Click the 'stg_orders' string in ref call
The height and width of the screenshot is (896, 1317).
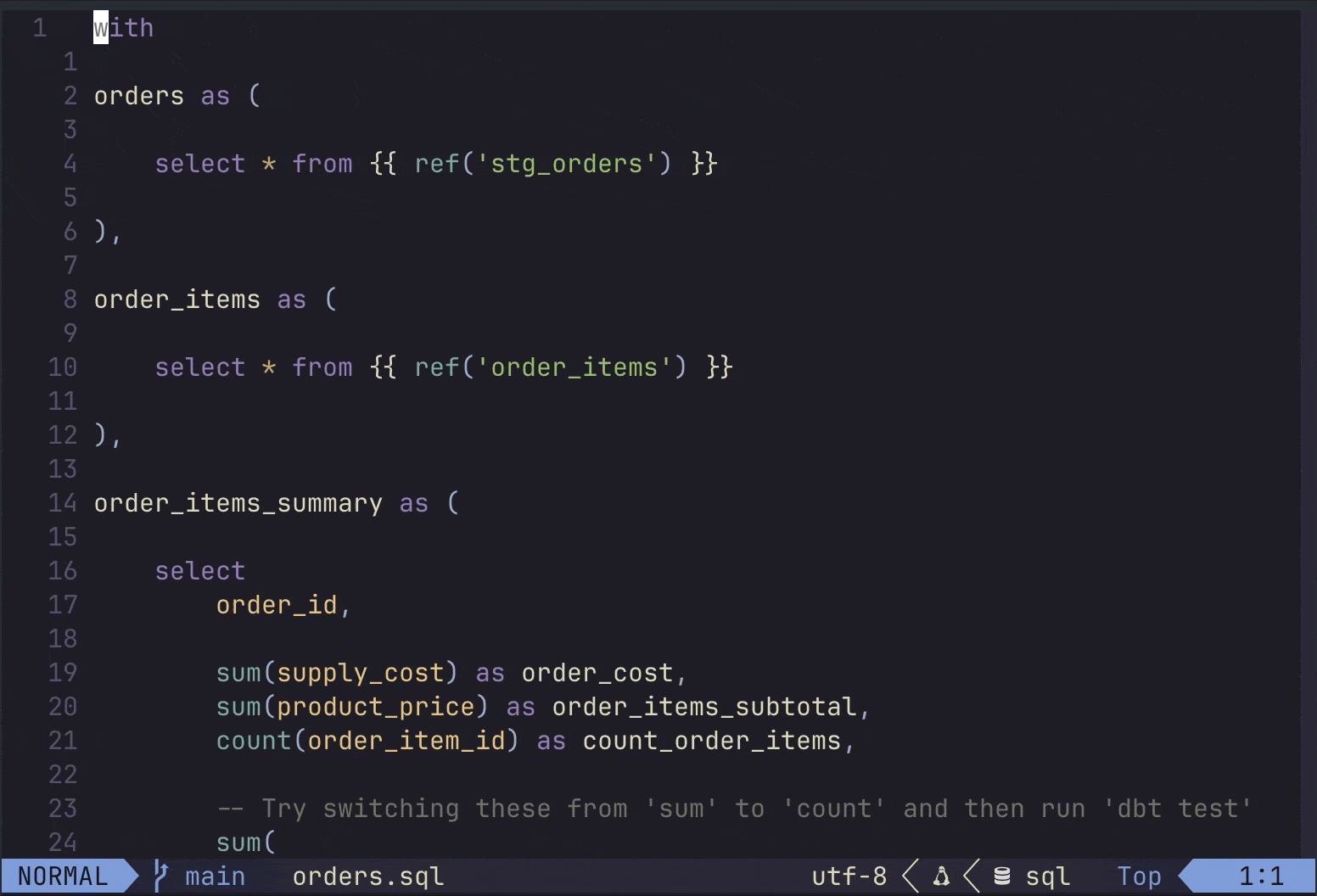click(x=567, y=164)
